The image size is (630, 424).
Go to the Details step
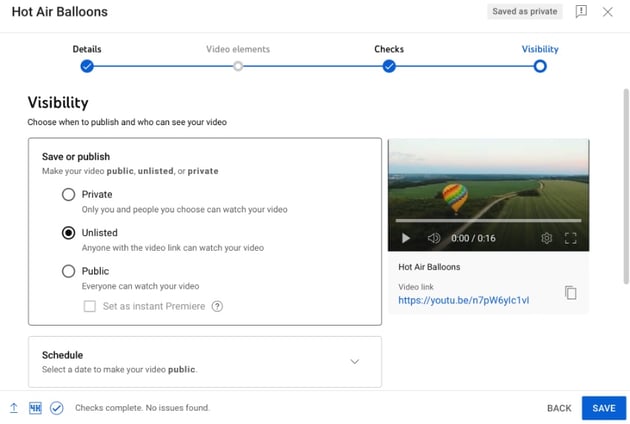click(x=87, y=66)
